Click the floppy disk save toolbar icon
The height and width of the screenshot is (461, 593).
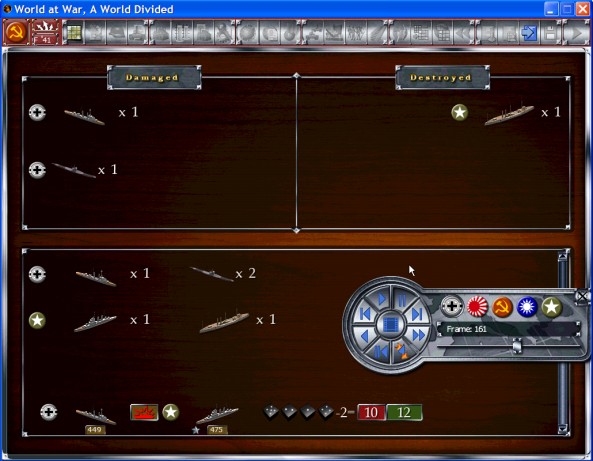pyautogui.click(x=551, y=33)
